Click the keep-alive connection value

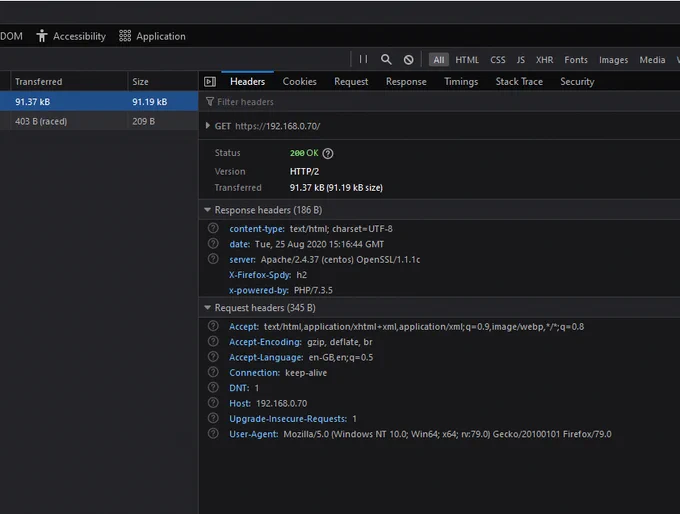click(x=306, y=373)
